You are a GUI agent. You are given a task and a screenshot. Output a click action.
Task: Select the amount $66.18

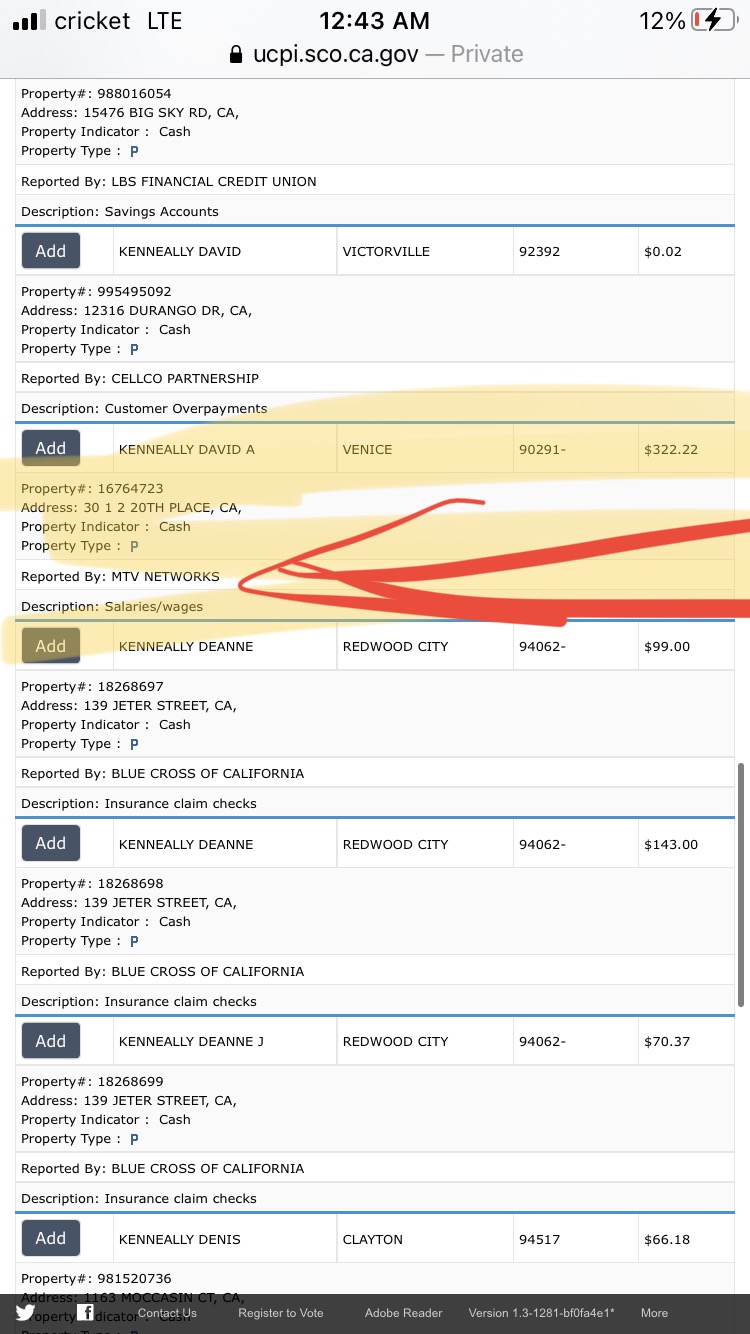pos(667,1240)
